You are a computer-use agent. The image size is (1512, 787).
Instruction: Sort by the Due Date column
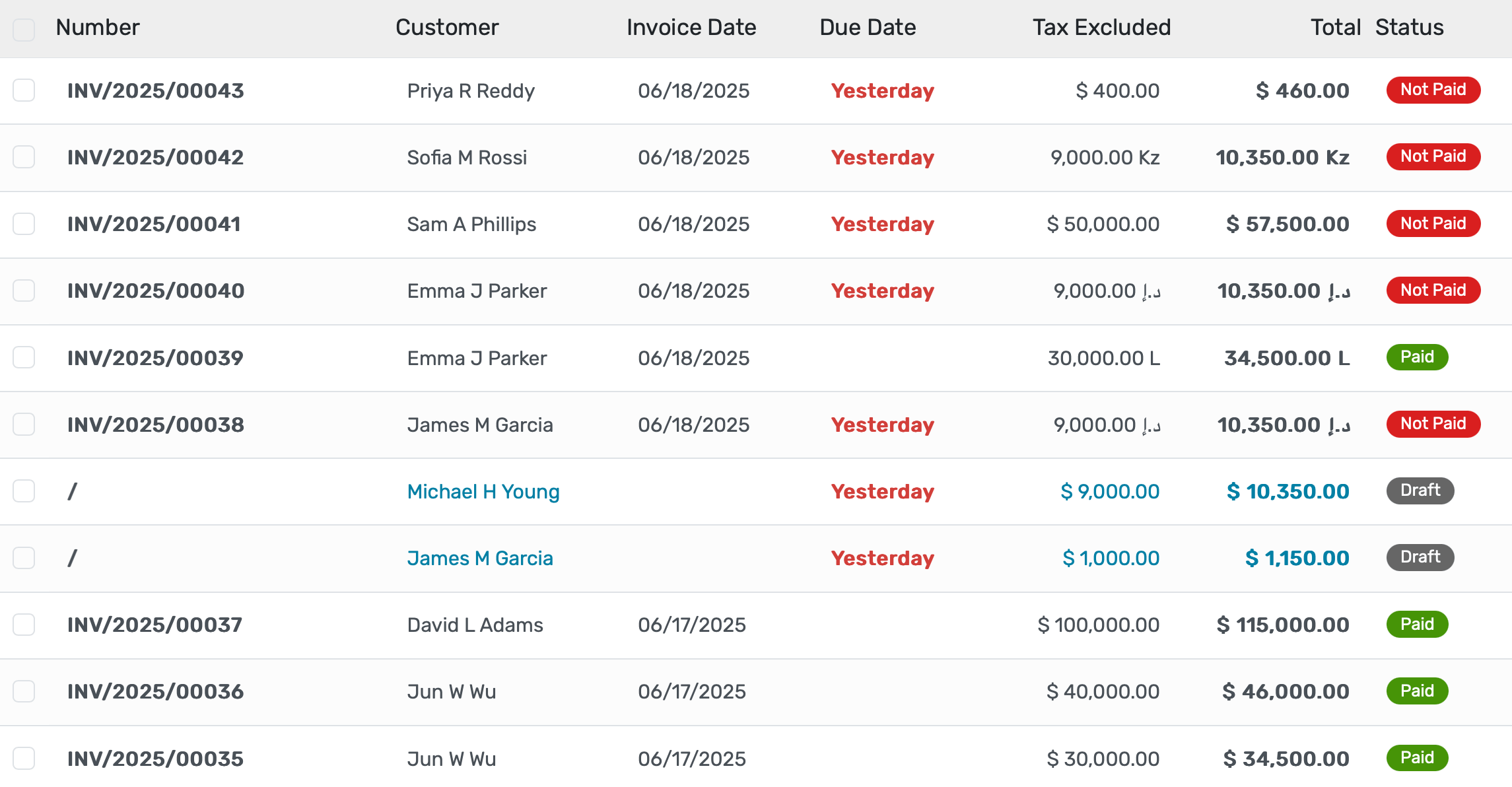pyautogui.click(x=867, y=27)
